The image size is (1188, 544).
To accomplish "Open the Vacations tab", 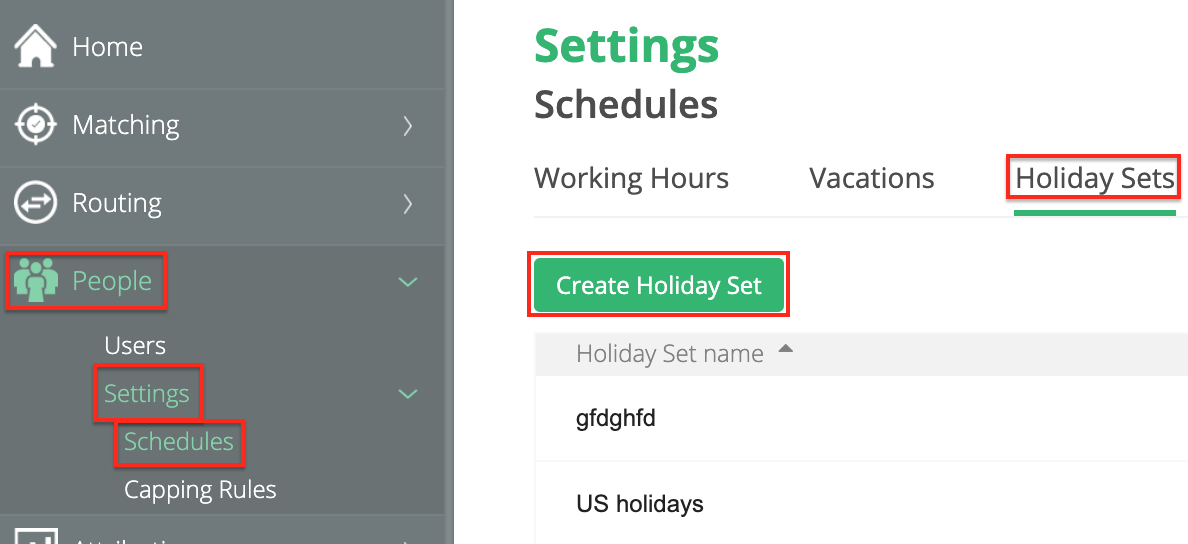I will 871,179.
